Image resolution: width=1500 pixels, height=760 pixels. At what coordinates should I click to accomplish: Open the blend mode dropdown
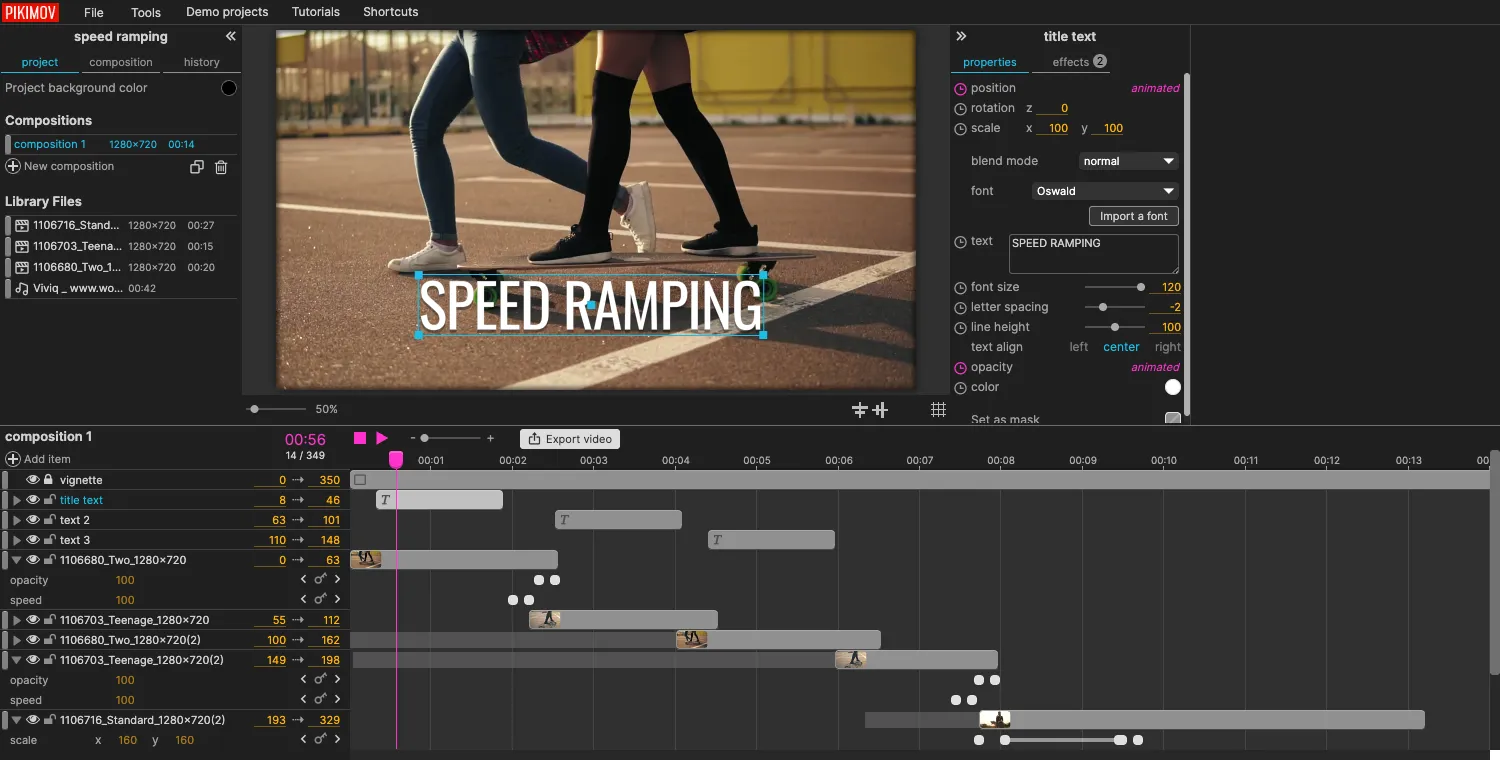[x=1128, y=160]
